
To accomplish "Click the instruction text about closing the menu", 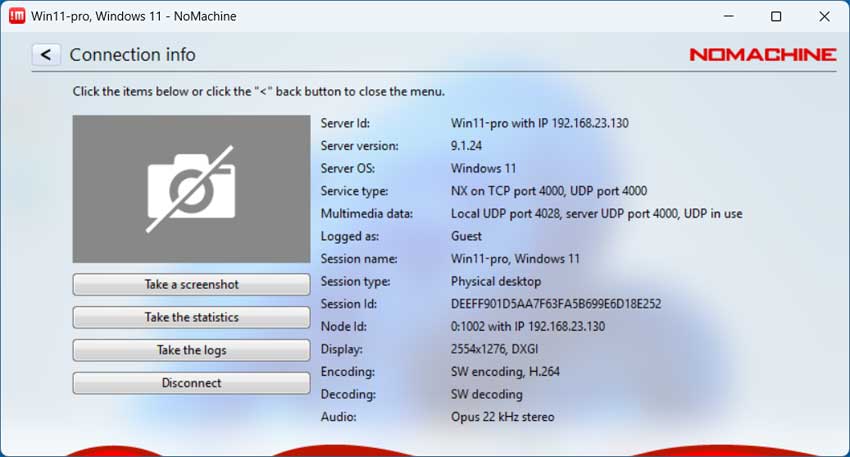I will [259, 92].
